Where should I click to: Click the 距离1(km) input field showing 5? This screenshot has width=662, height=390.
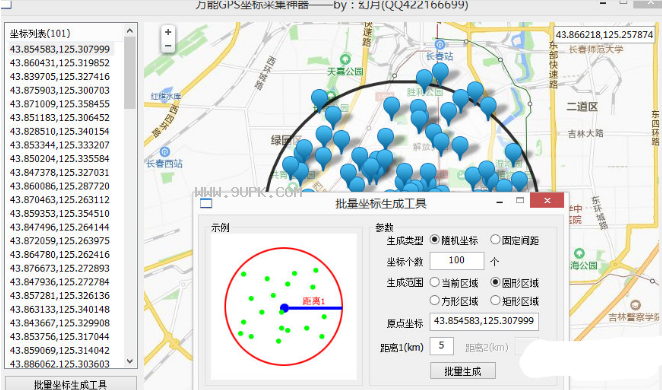coord(442,346)
